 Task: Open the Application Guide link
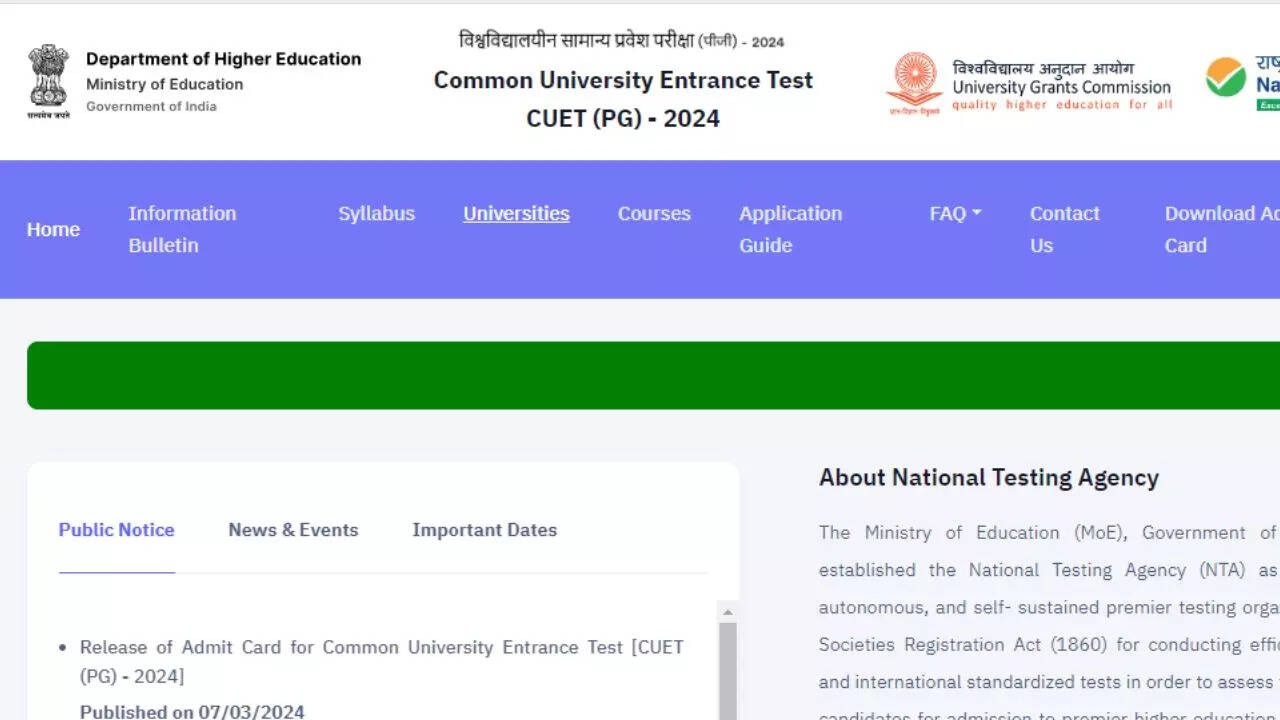[790, 229]
